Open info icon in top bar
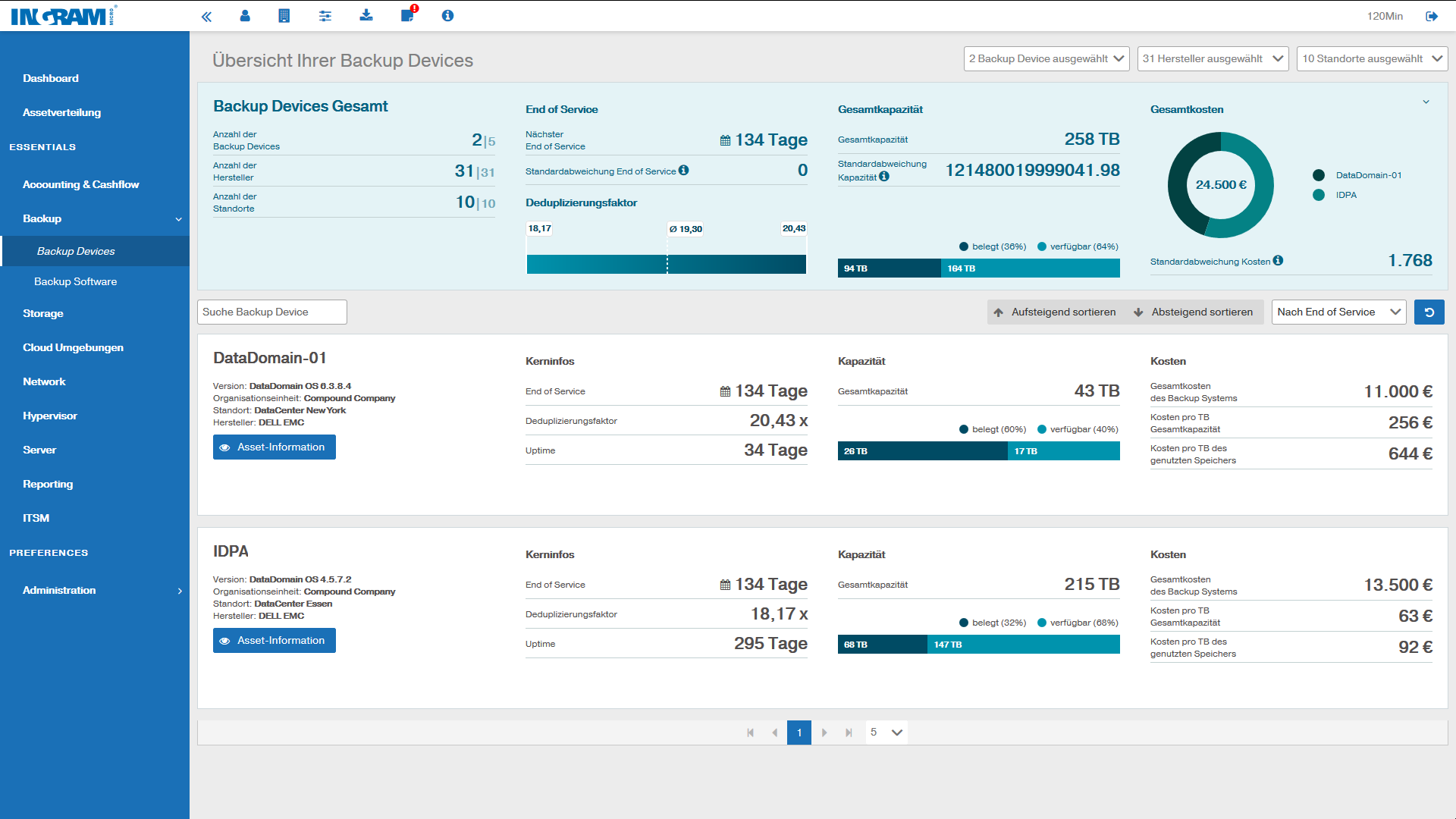 [x=447, y=15]
